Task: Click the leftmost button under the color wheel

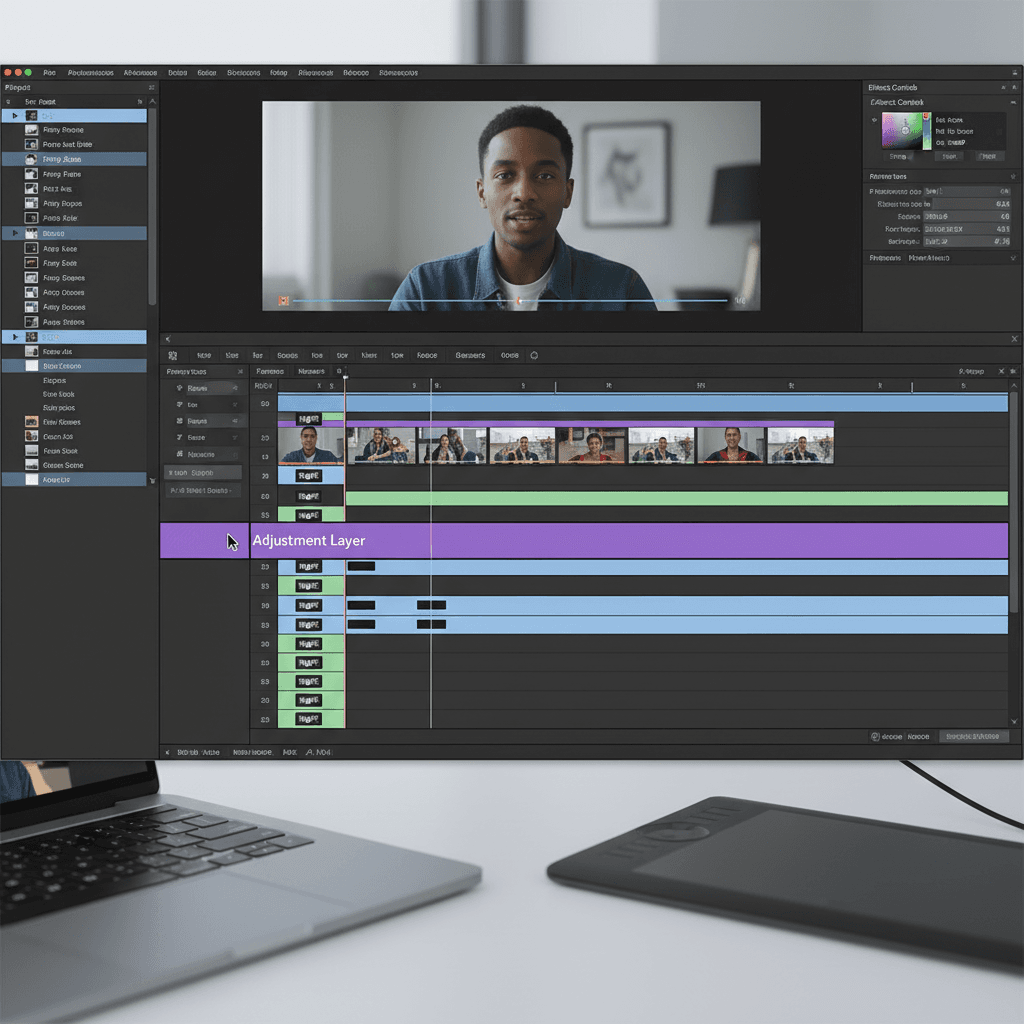Action: pos(898,156)
